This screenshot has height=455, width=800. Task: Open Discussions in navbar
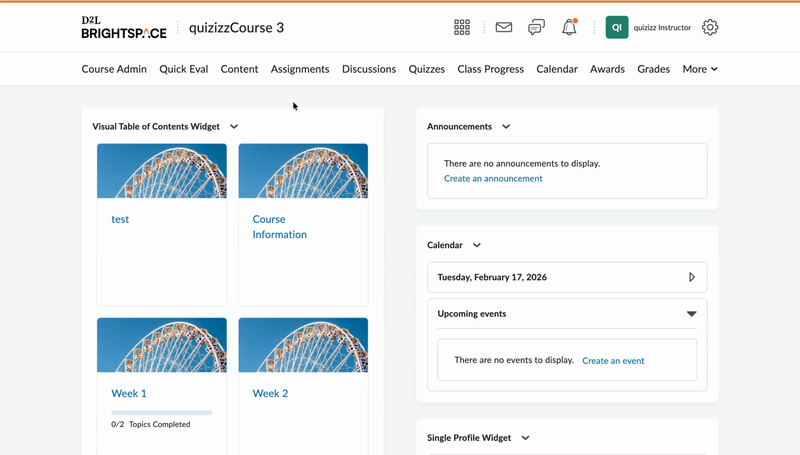click(369, 69)
